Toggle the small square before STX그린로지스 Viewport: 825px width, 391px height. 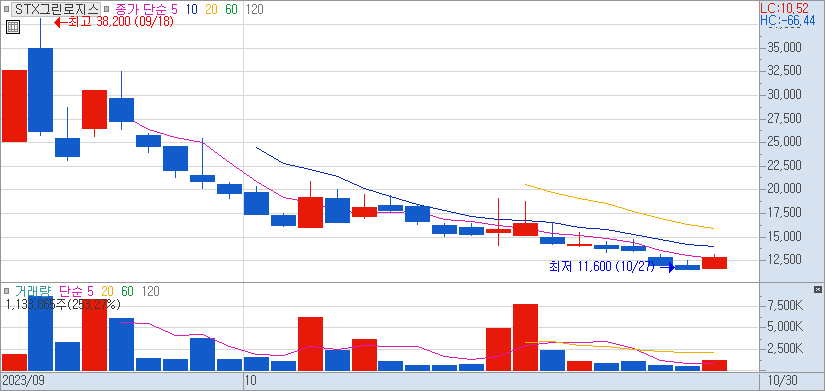click(x=6, y=9)
